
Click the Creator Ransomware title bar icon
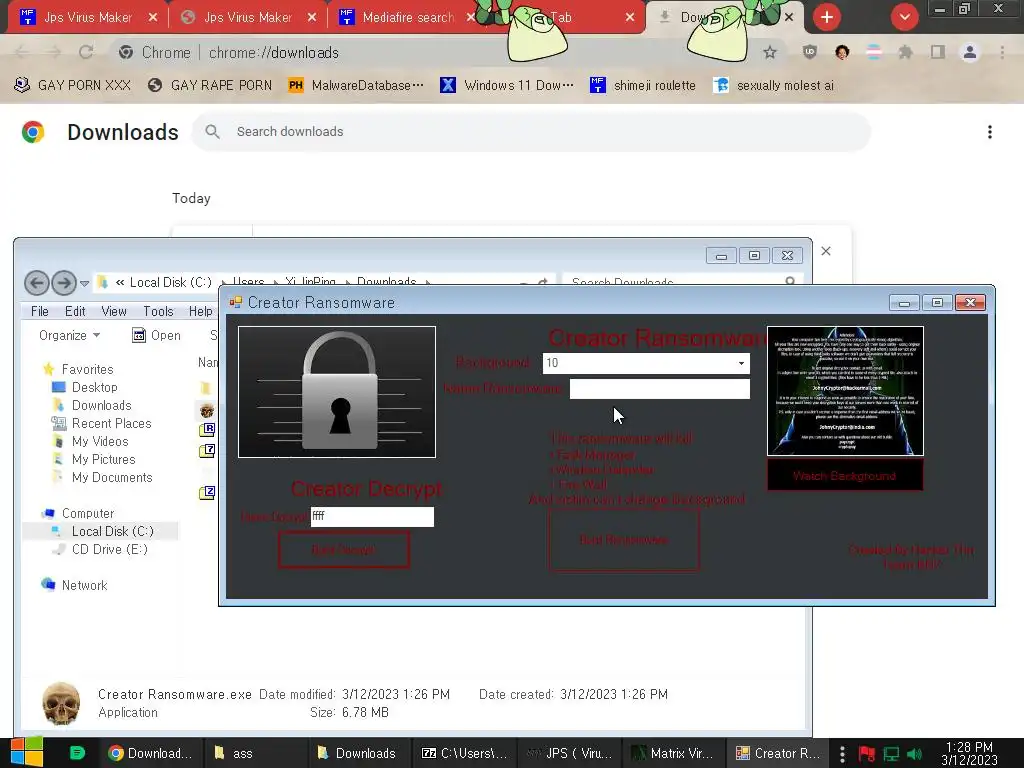[235, 302]
